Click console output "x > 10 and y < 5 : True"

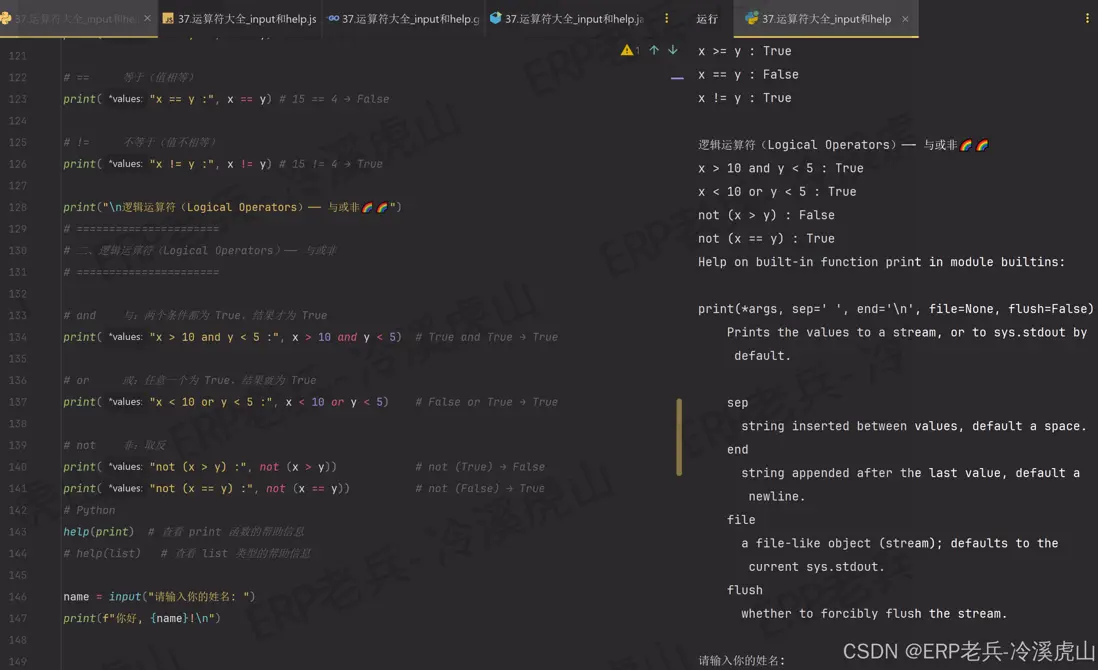[x=781, y=168]
